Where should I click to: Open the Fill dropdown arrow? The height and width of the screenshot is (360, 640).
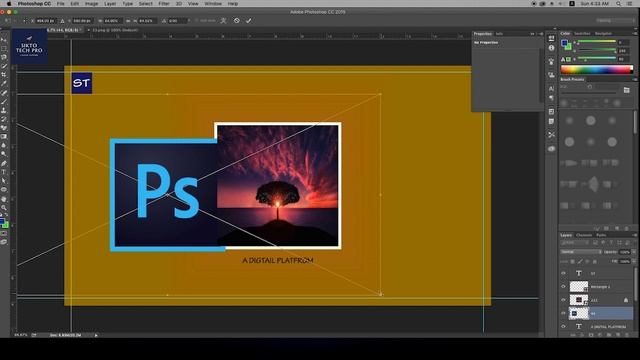click(x=633, y=261)
